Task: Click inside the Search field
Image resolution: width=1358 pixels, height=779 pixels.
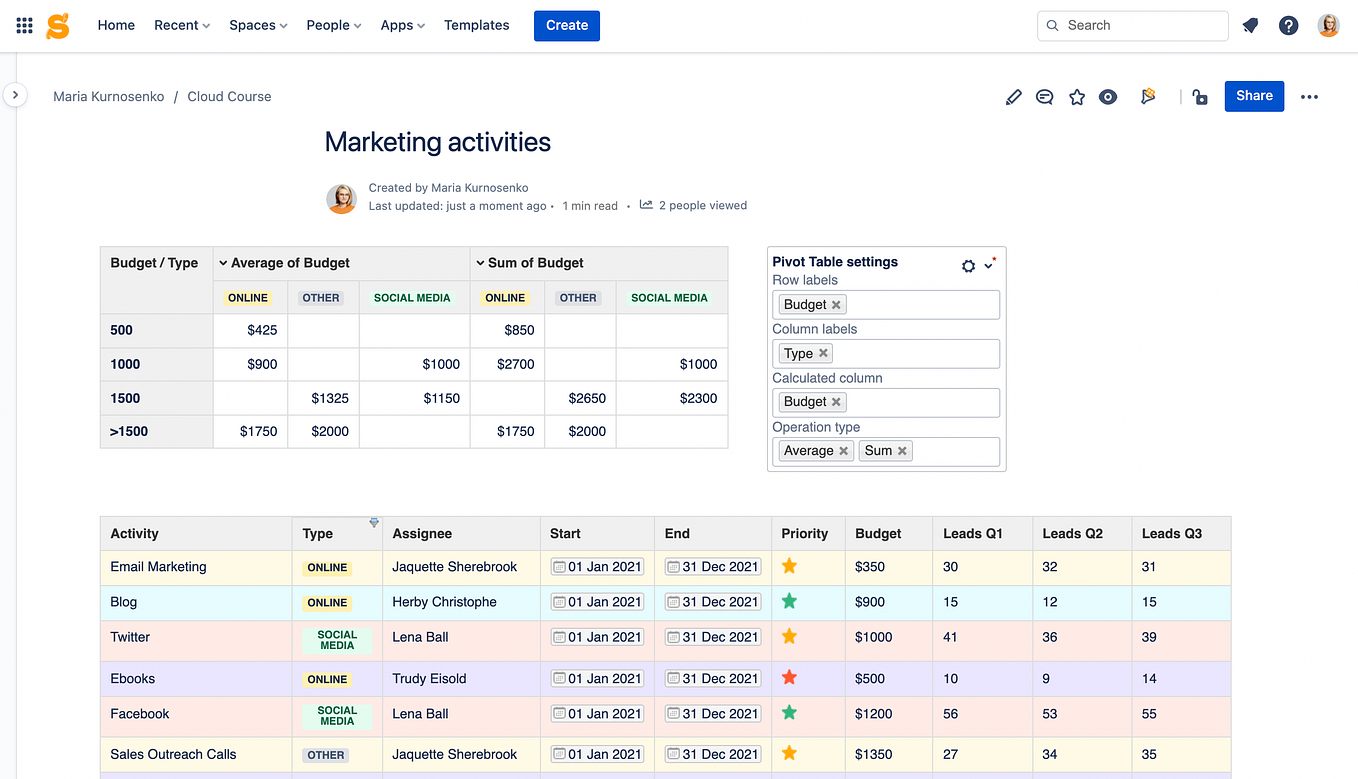Action: 1132,25
